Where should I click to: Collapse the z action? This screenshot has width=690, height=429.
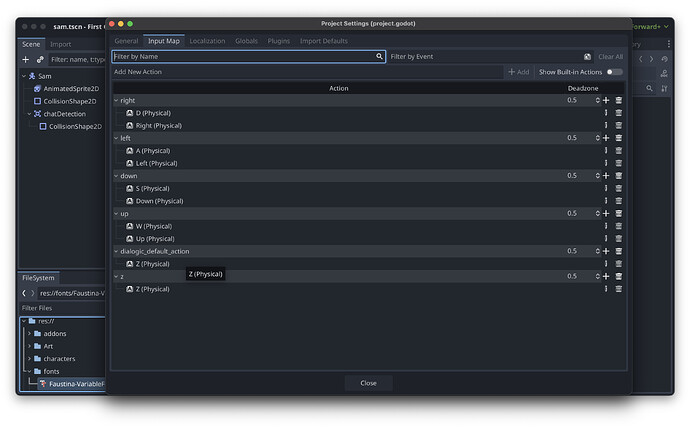tap(116, 276)
